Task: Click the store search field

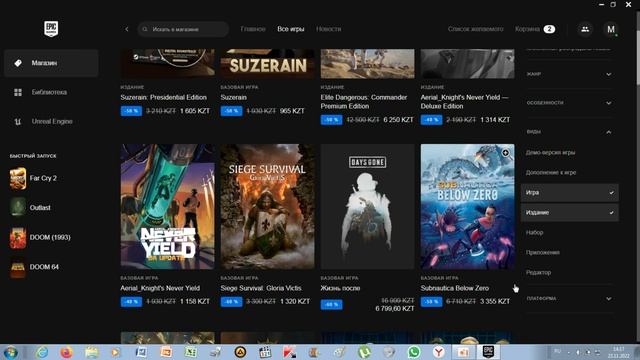Action: click(x=183, y=29)
